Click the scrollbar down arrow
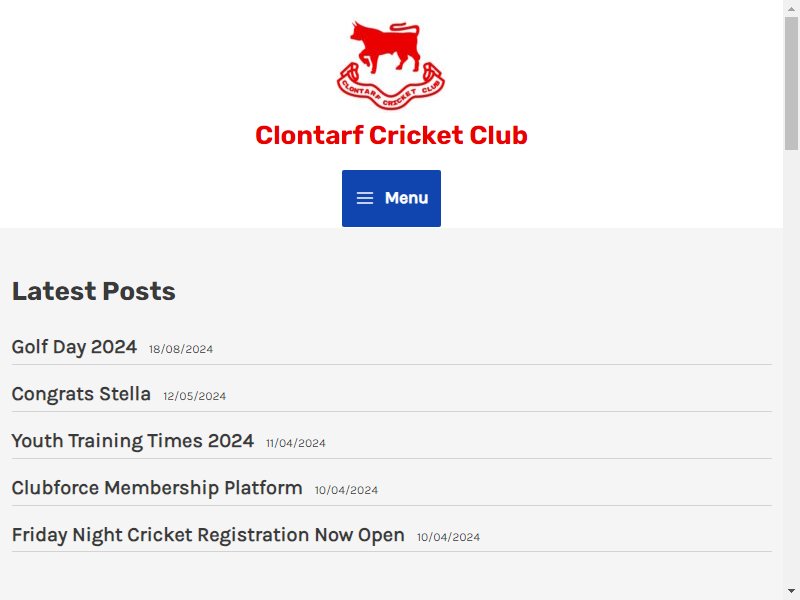This screenshot has height=600, width=800. click(791, 592)
